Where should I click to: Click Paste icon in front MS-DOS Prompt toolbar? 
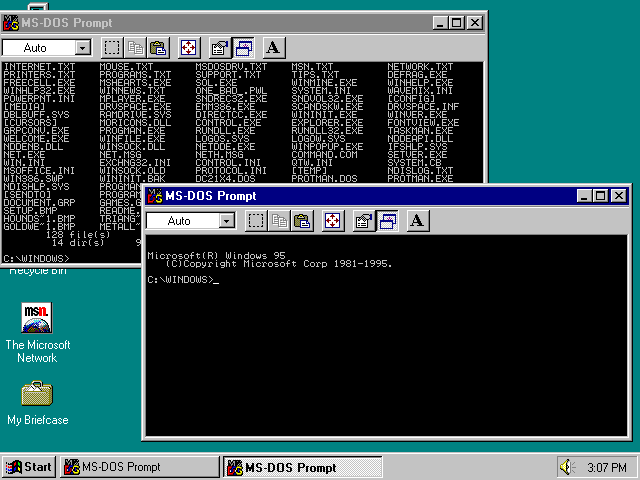click(x=302, y=221)
